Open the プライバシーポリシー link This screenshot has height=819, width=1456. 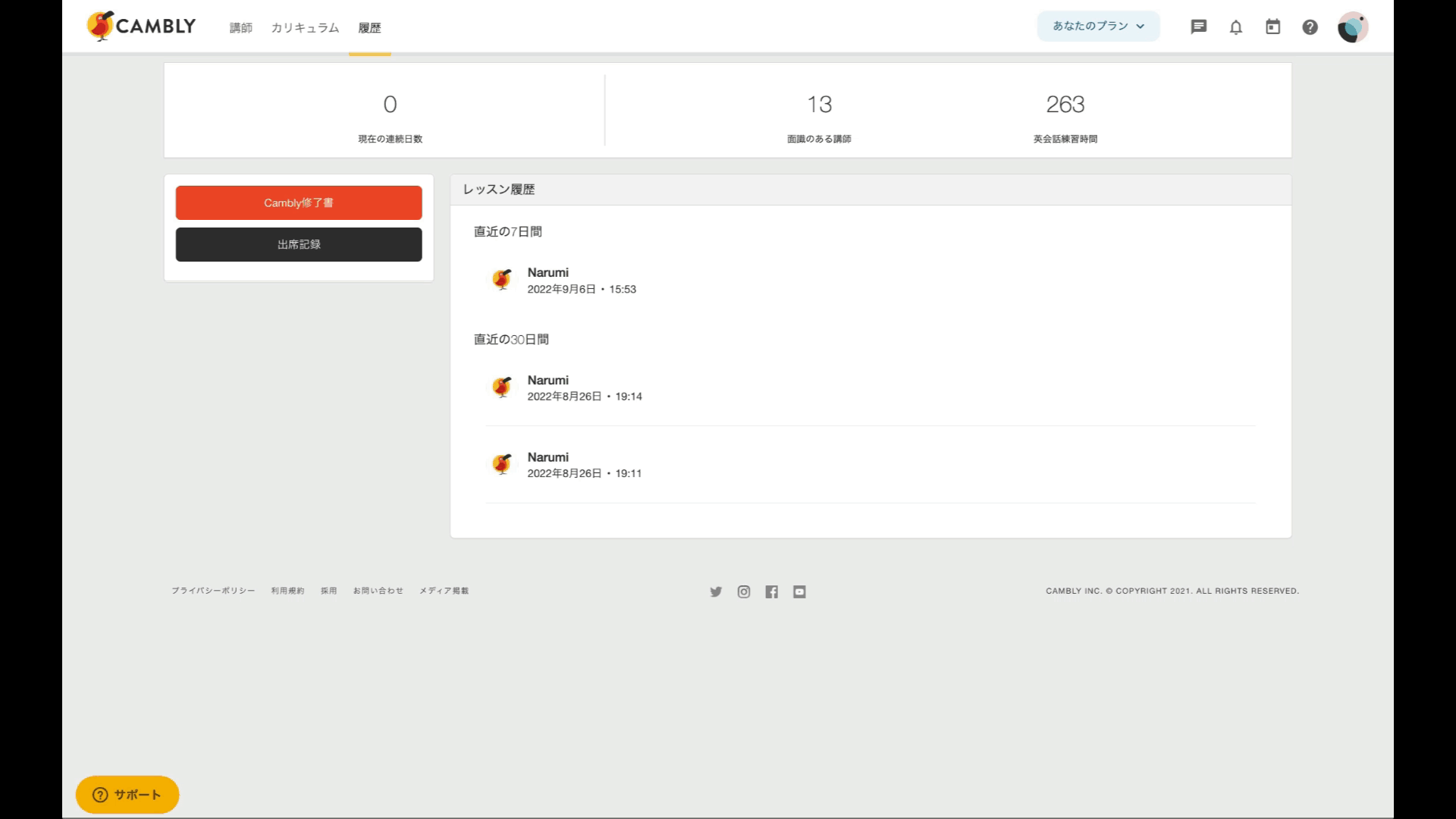coord(213,591)
